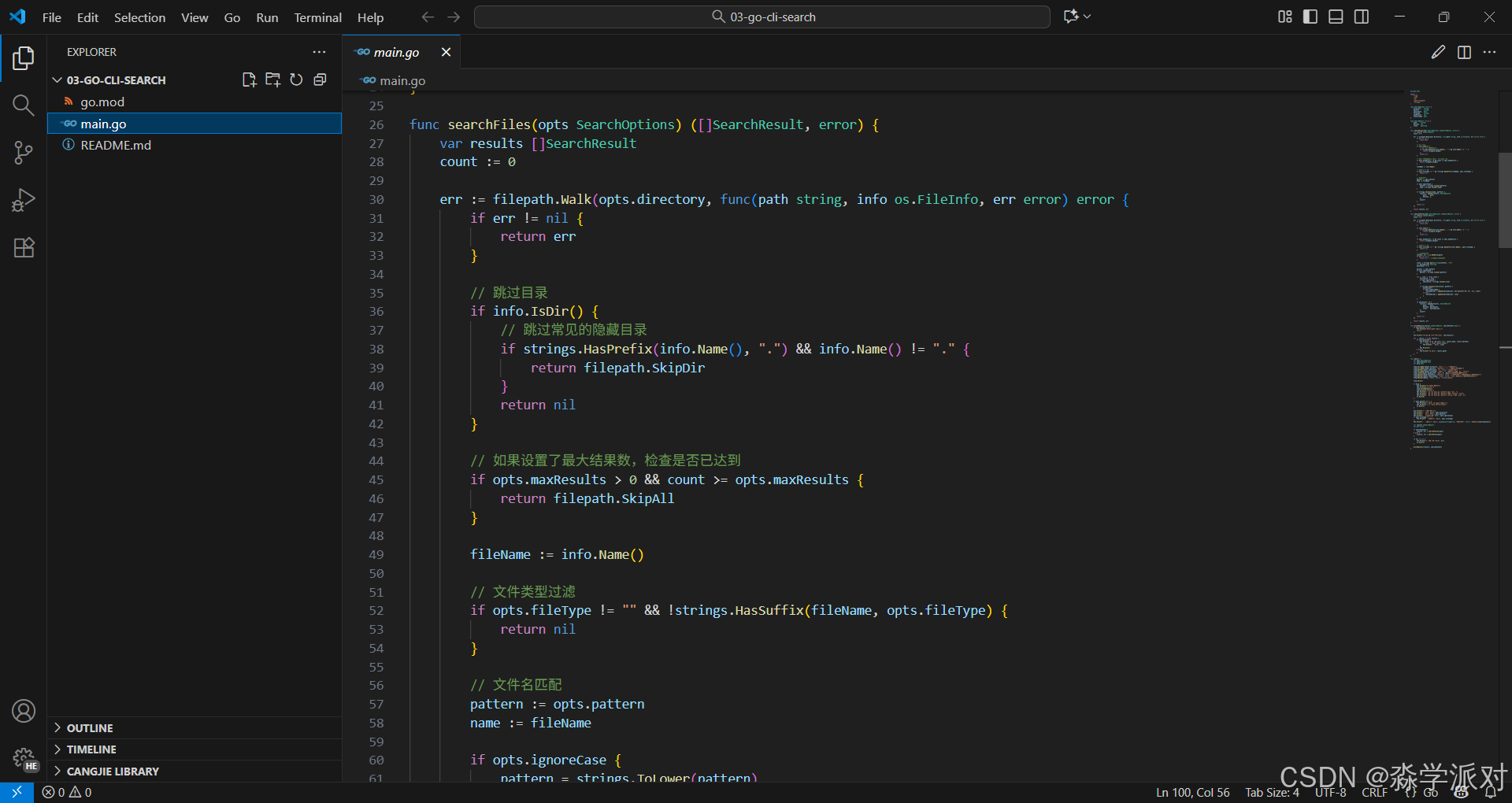Expand the CANGJIE LIBRARY section
The image size is (1512, 803).
point(195,772)
